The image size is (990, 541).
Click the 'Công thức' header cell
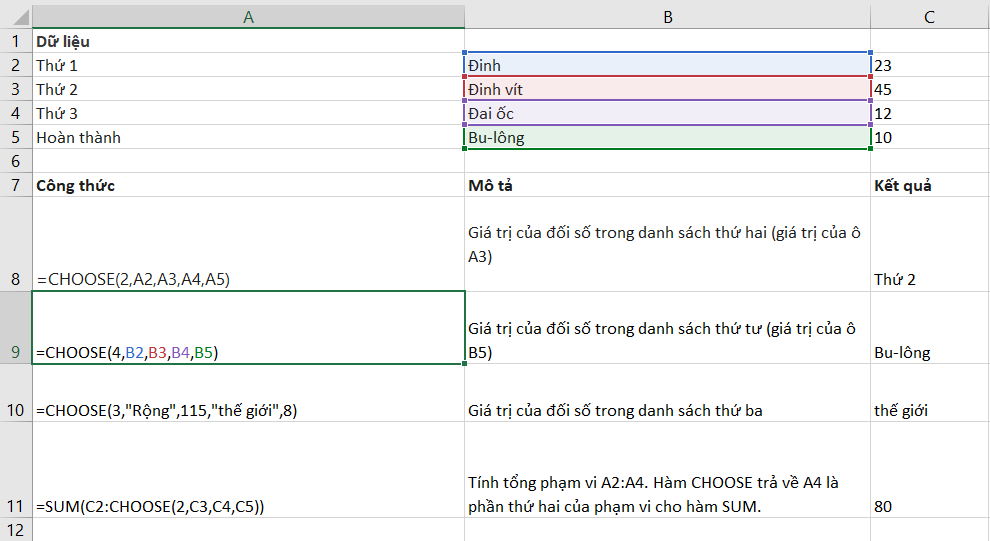(x=248, y=185)
